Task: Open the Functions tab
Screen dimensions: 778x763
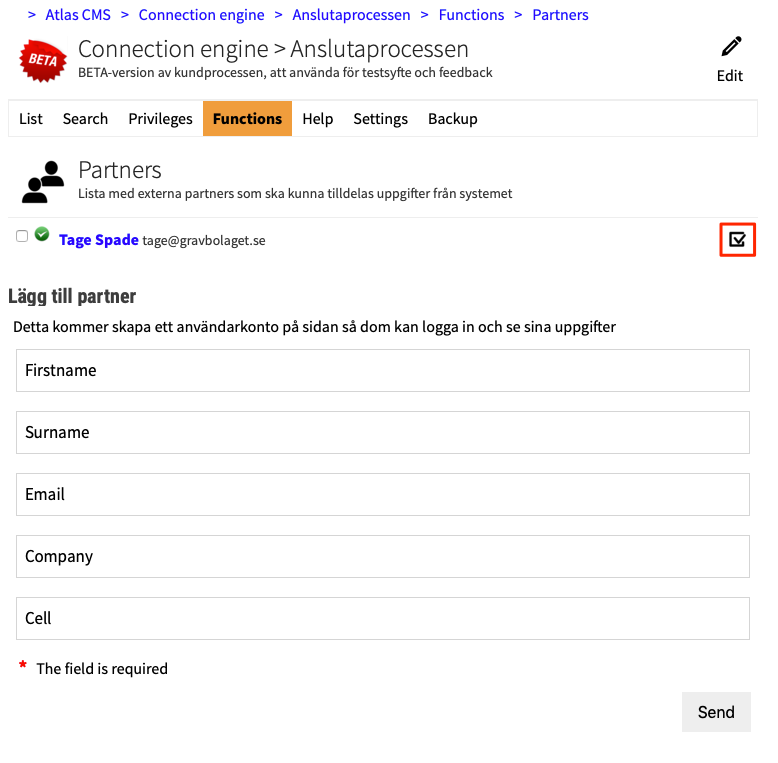Action: [247, 119]
